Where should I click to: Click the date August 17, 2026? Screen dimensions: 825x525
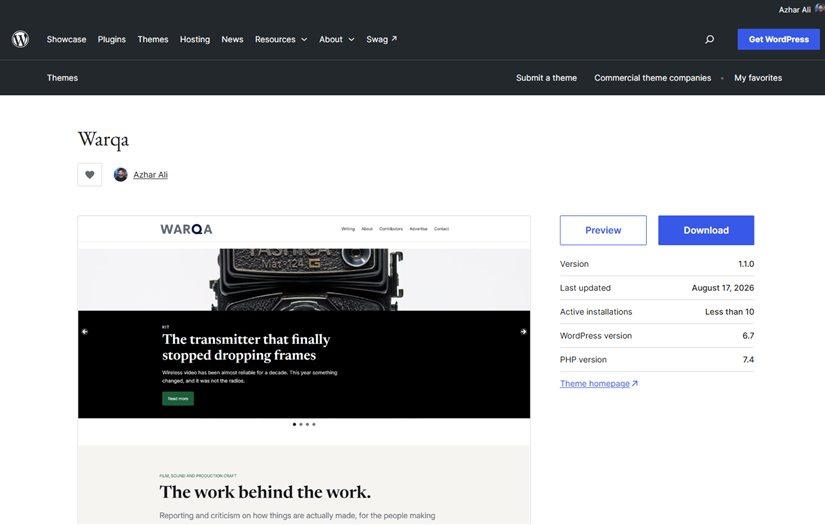pos(722,288)
